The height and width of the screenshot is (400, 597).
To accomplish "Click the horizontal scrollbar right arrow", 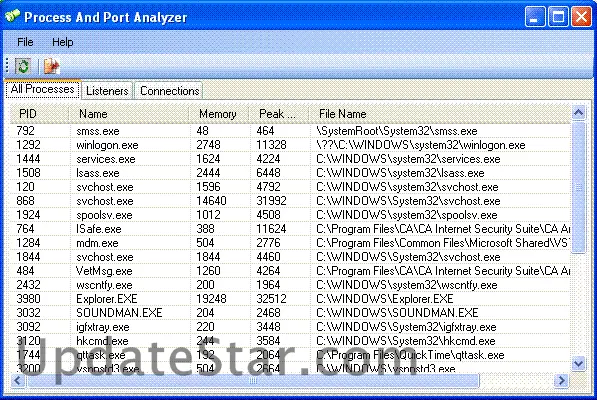I will click(561, 380).
